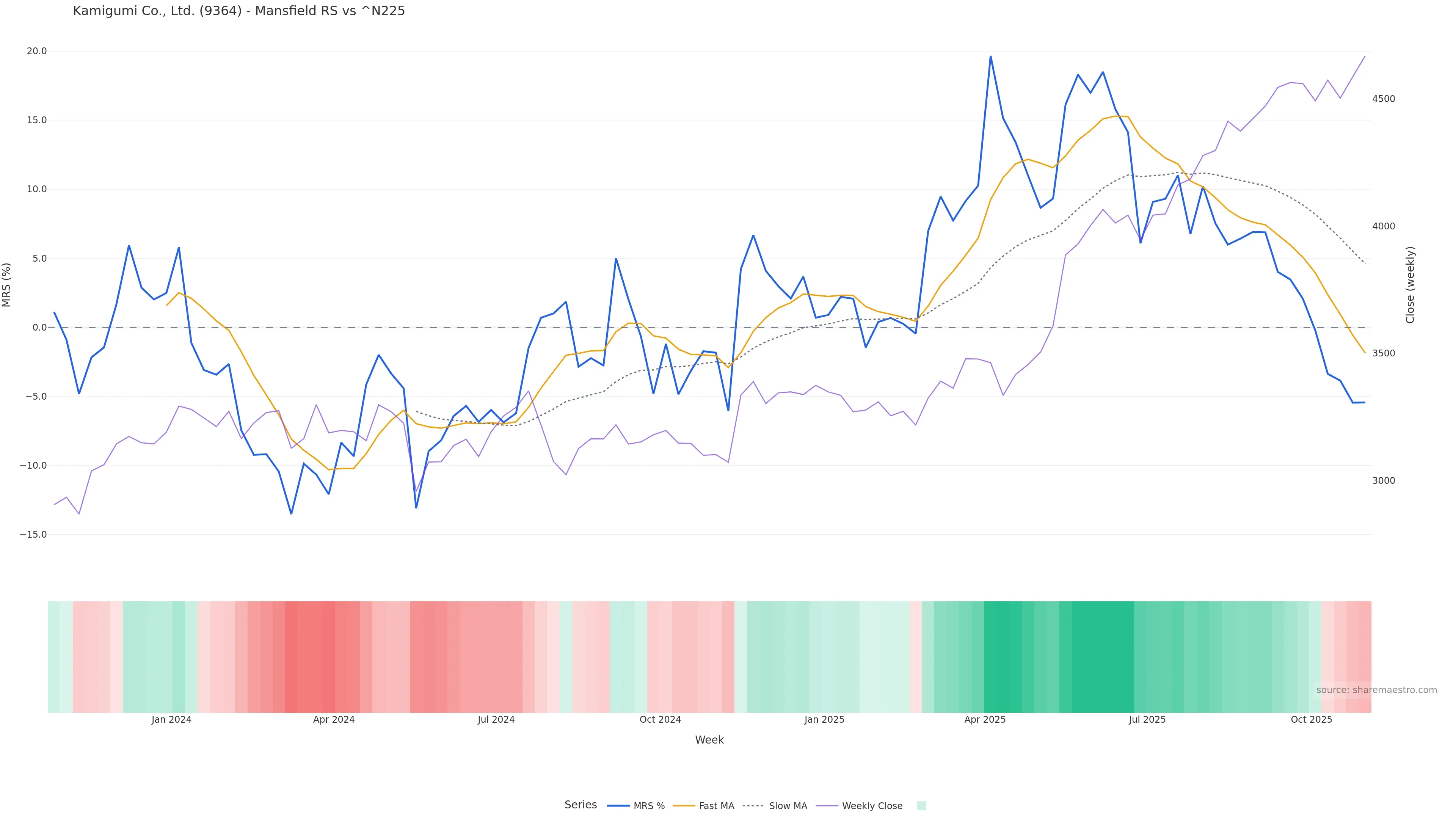Select the Jan 2024 x-axis tick label
This screenshot has width=1456, height=819.
(x=171, y=720)
